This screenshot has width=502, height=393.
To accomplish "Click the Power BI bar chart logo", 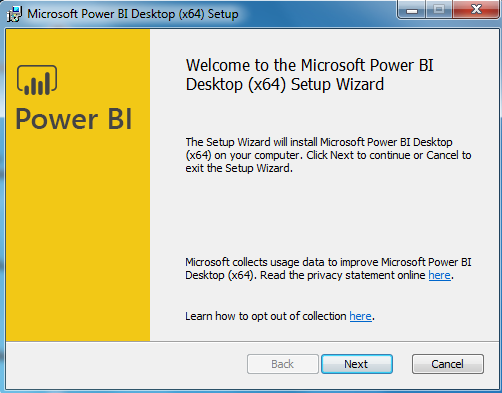I will tap(37, 80).
